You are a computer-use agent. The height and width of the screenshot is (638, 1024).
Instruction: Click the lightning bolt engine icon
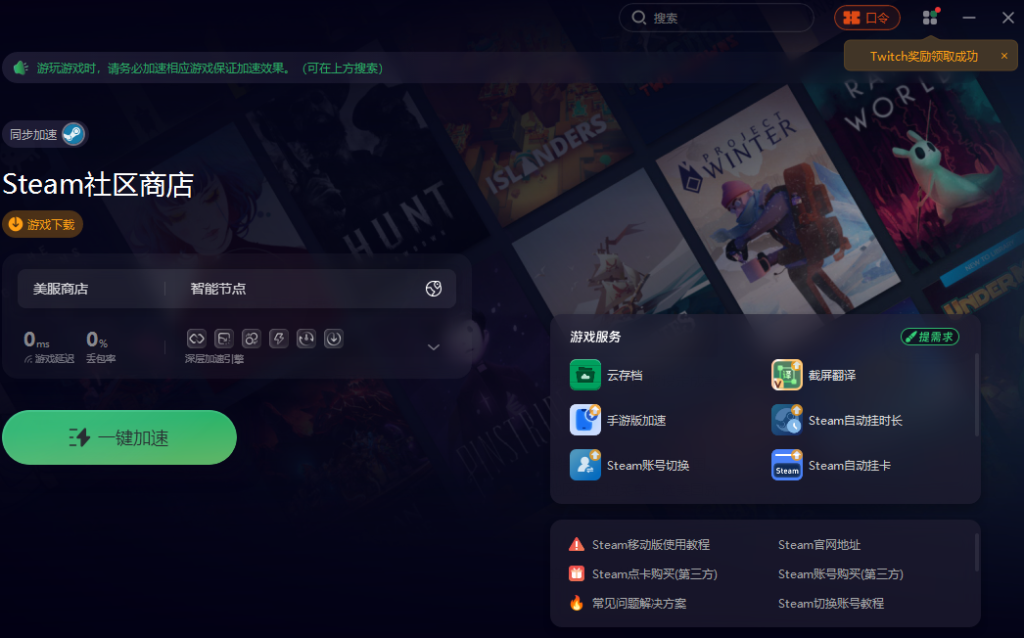(279, 338)
